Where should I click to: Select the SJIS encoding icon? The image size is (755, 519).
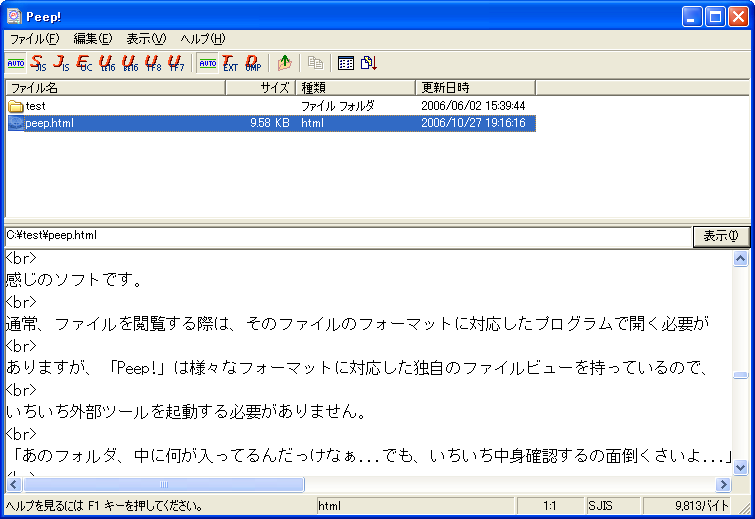tap(39, 63)
